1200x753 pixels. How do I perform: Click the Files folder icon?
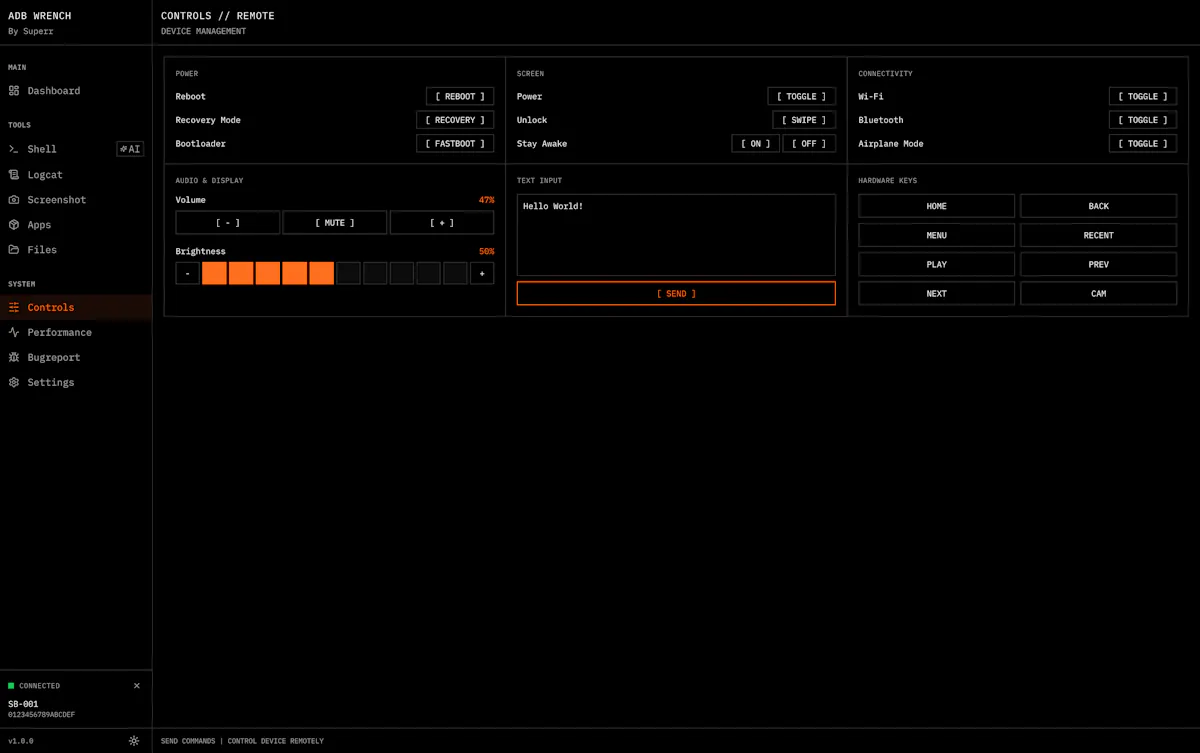[14, 250]
